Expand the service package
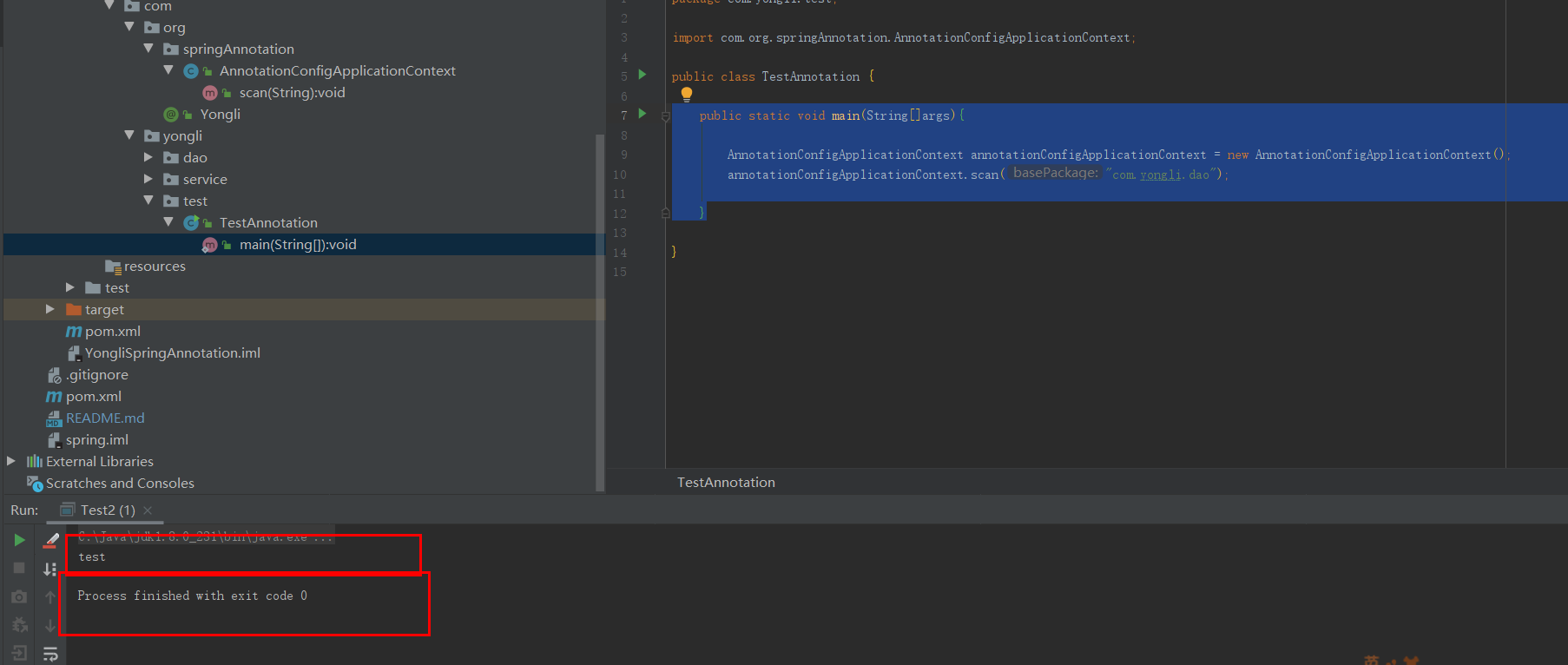Screen dimensions: 1568x665 click(148, 179)
